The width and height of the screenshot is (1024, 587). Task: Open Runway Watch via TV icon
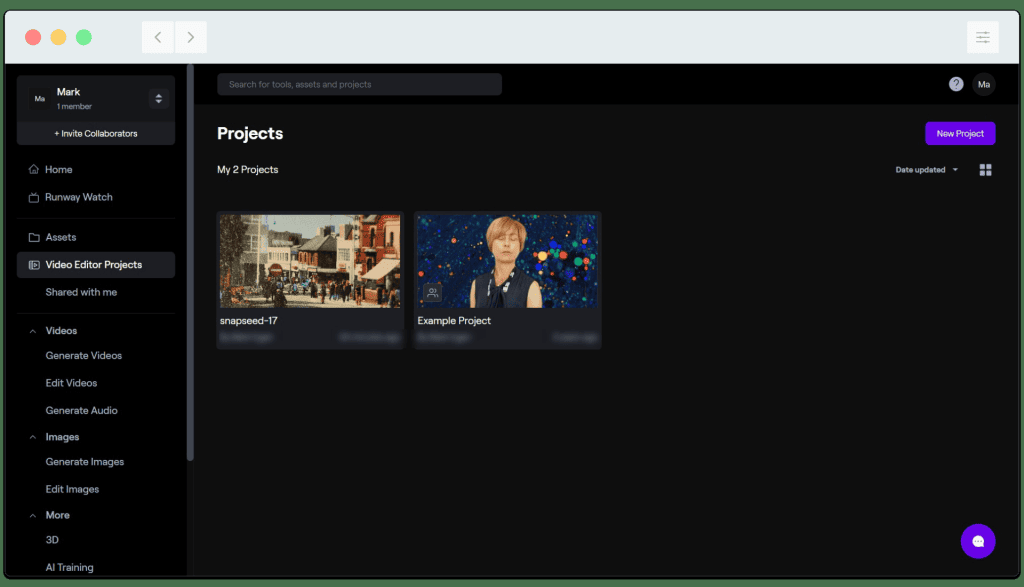pyautogui.click(x=34, y=198)
